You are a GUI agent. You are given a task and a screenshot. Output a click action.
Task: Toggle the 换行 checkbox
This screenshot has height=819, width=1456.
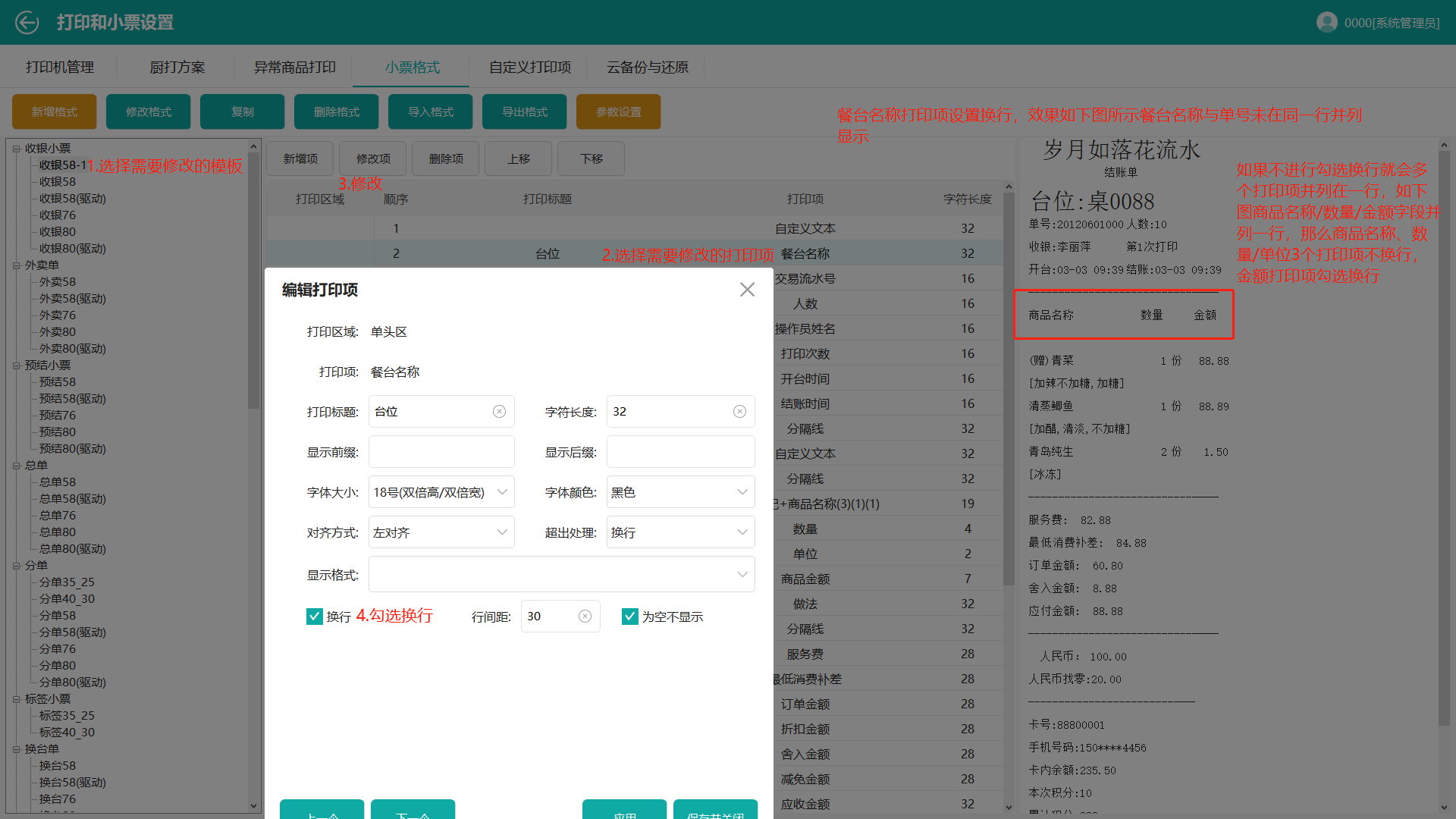click(314, 617)
